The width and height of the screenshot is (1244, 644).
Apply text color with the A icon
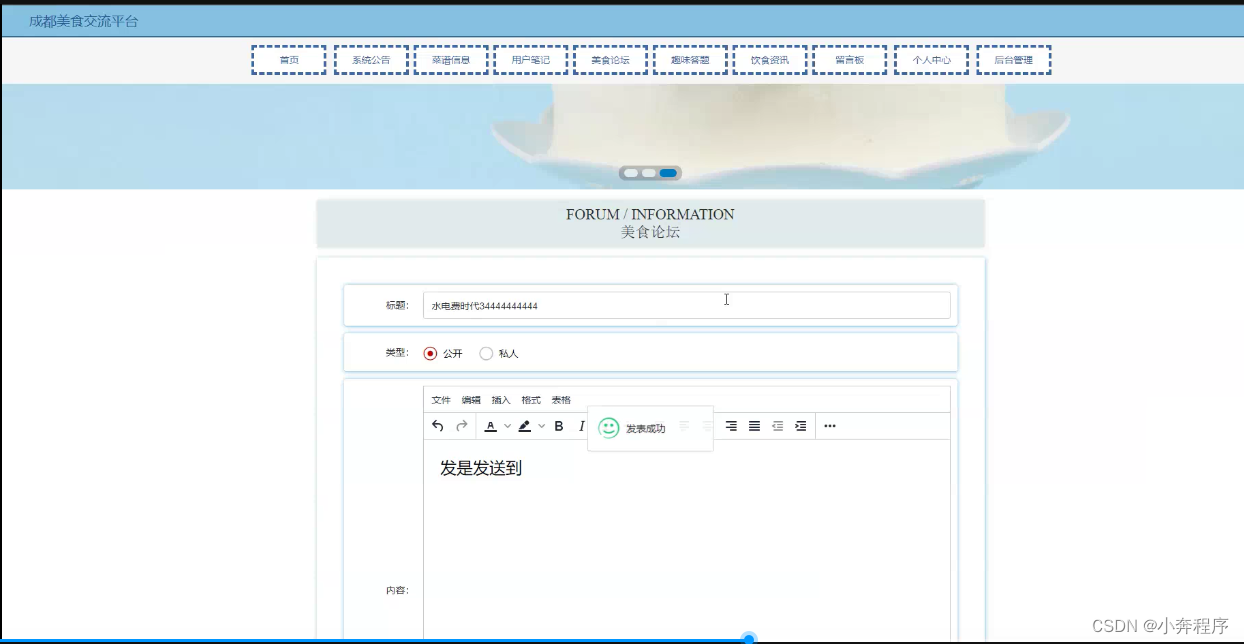(490, 426)
